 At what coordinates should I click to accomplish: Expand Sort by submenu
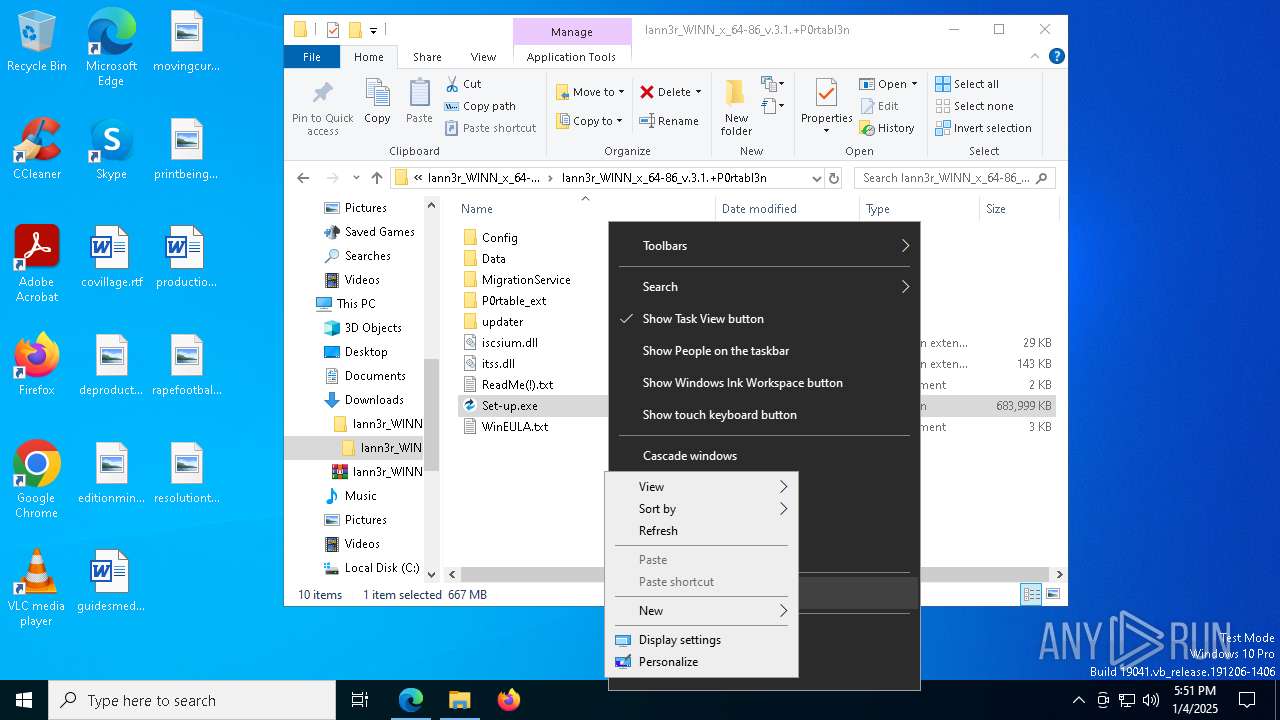[x=701, y=509]
